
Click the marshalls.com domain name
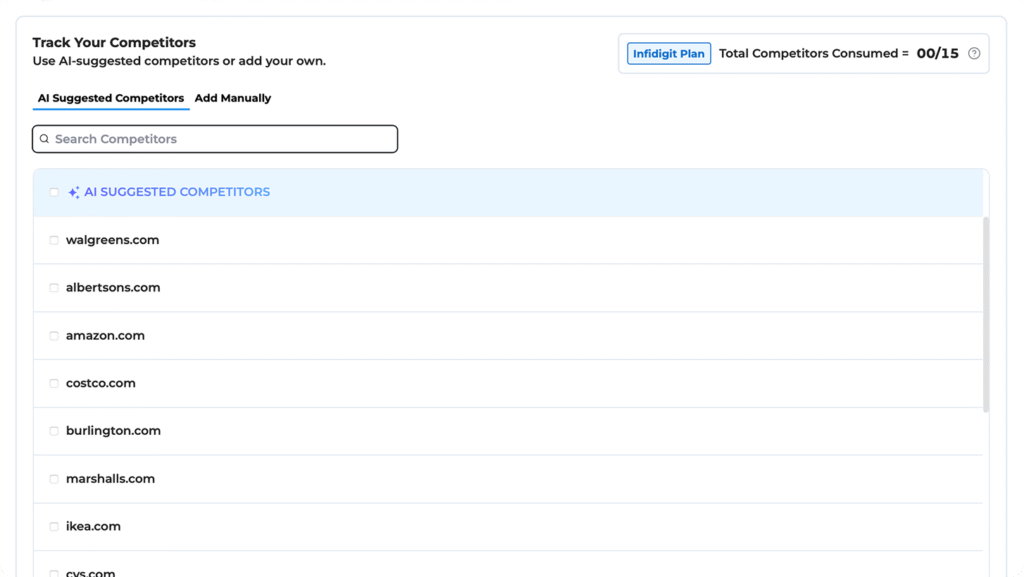tap(110, 479)
